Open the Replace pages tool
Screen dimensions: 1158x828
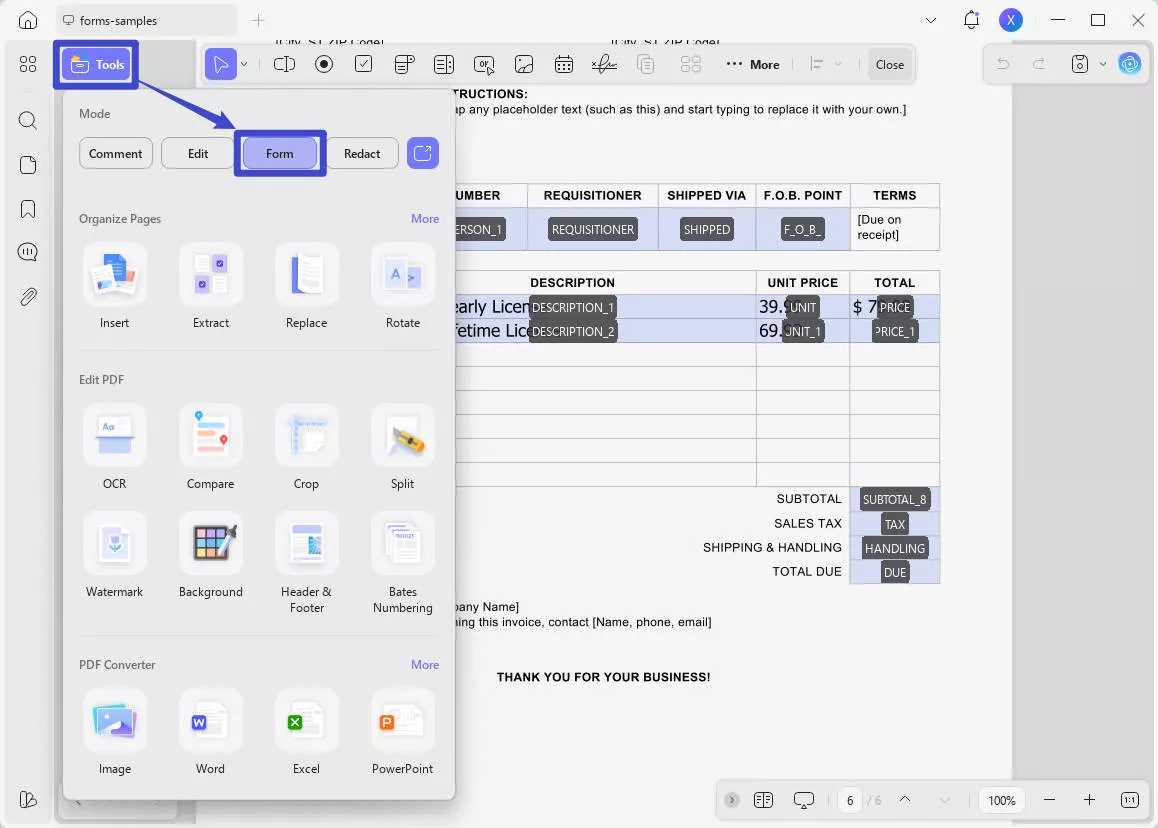click(306, 287)
